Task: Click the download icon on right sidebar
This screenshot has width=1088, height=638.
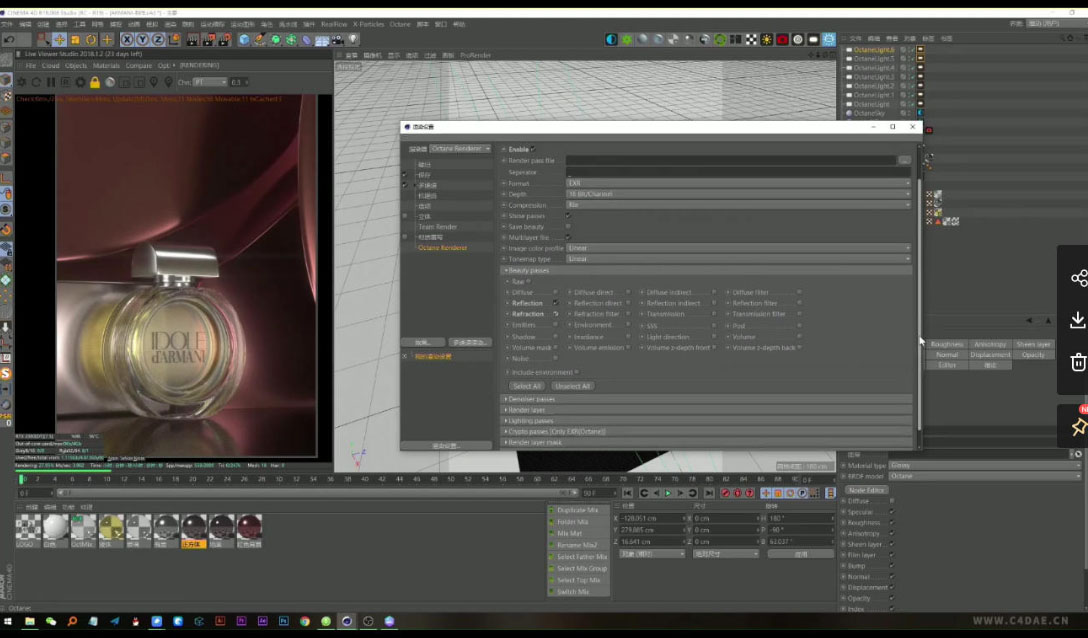Action: point(1078,319)
